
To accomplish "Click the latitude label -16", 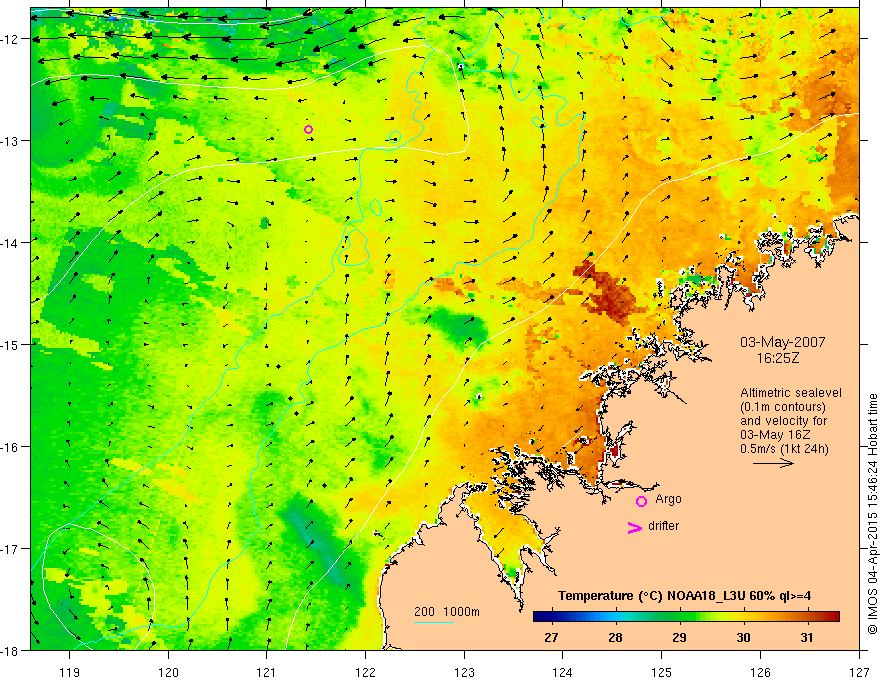I will click(11, 447).
